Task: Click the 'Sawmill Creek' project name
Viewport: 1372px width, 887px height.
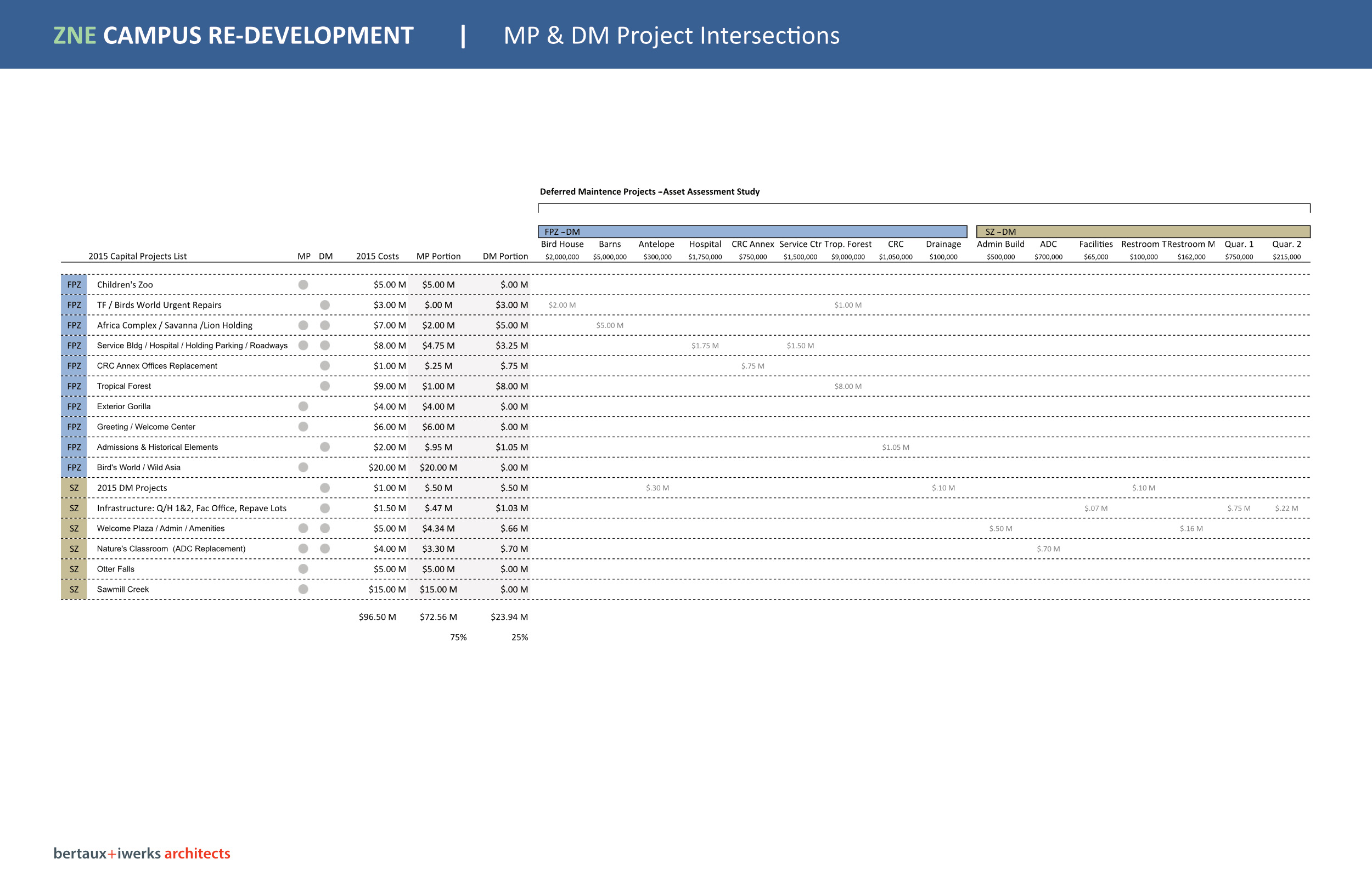Action: 123,589
